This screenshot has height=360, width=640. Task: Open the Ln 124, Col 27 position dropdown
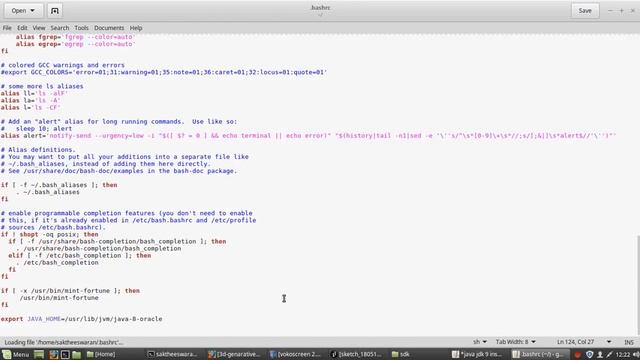584,342
